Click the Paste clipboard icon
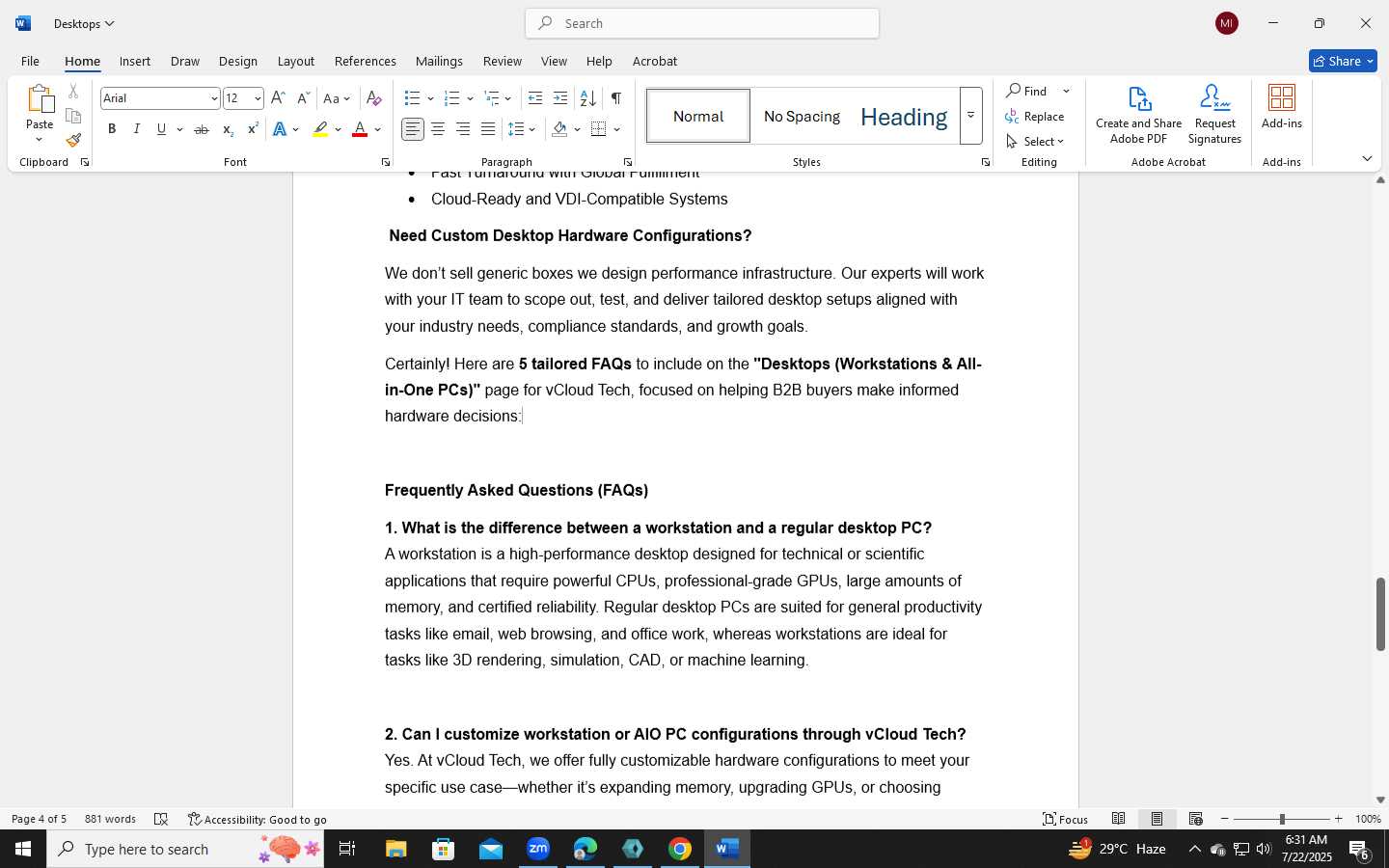 pyautogui.click(x=40, y=100)
